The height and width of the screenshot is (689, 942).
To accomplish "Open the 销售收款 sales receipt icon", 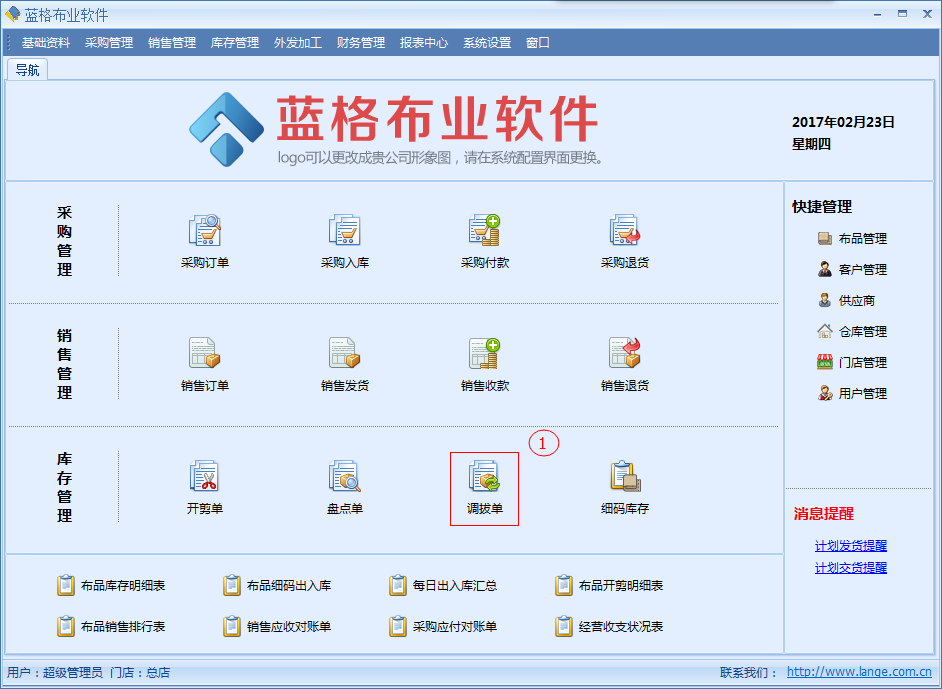I will [x=485, y=353].
